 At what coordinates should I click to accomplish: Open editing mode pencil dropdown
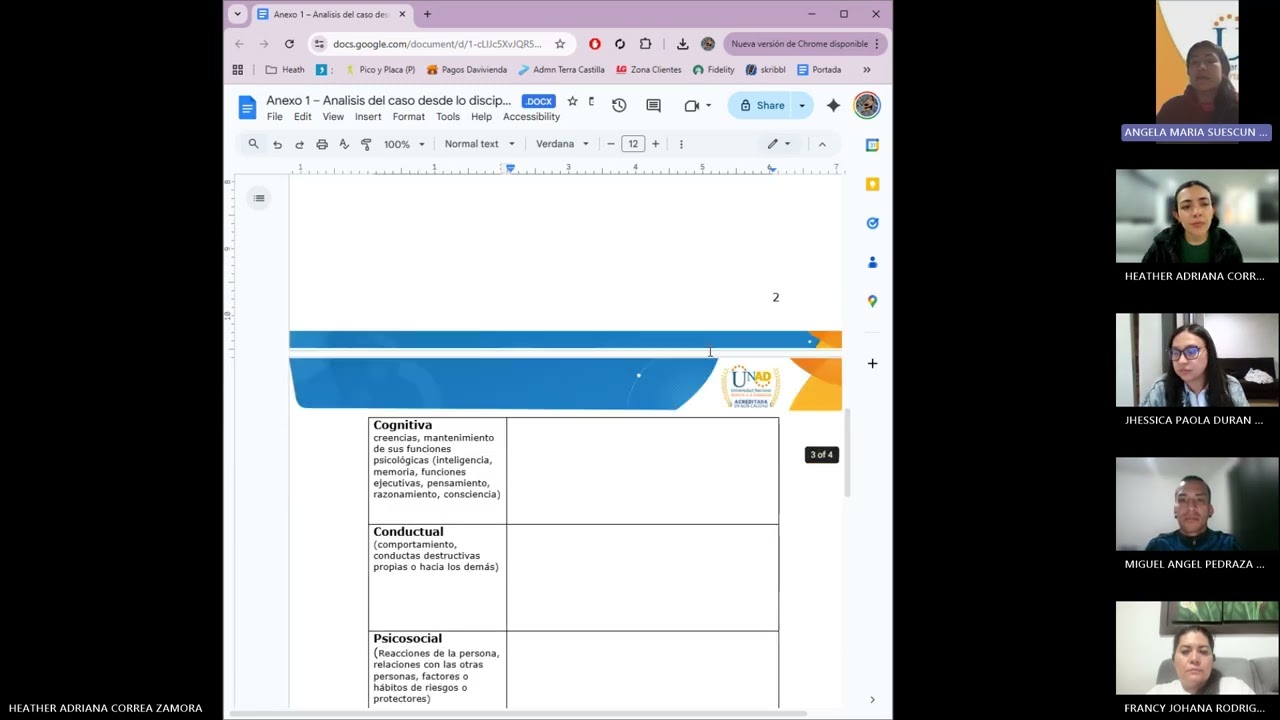(779, 144)
